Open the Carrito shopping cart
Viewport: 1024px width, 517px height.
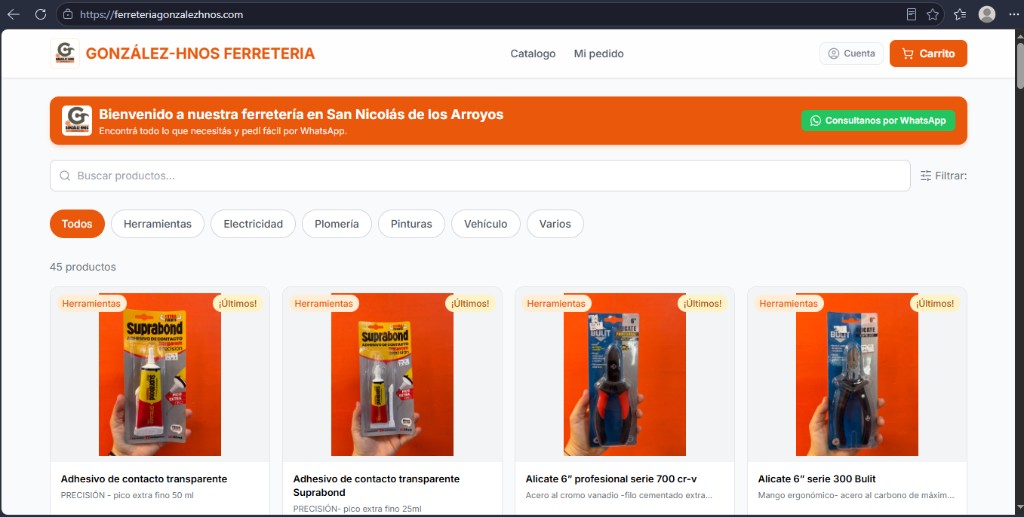(x=928, y=54)
